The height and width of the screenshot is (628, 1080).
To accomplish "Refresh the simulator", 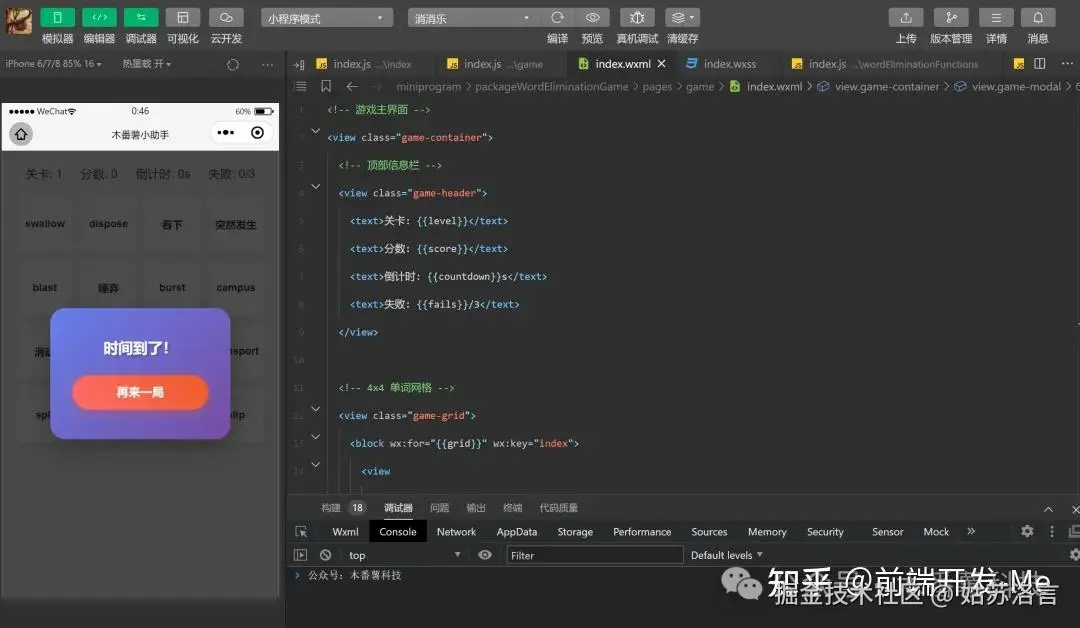I will [x=233, y=64].
